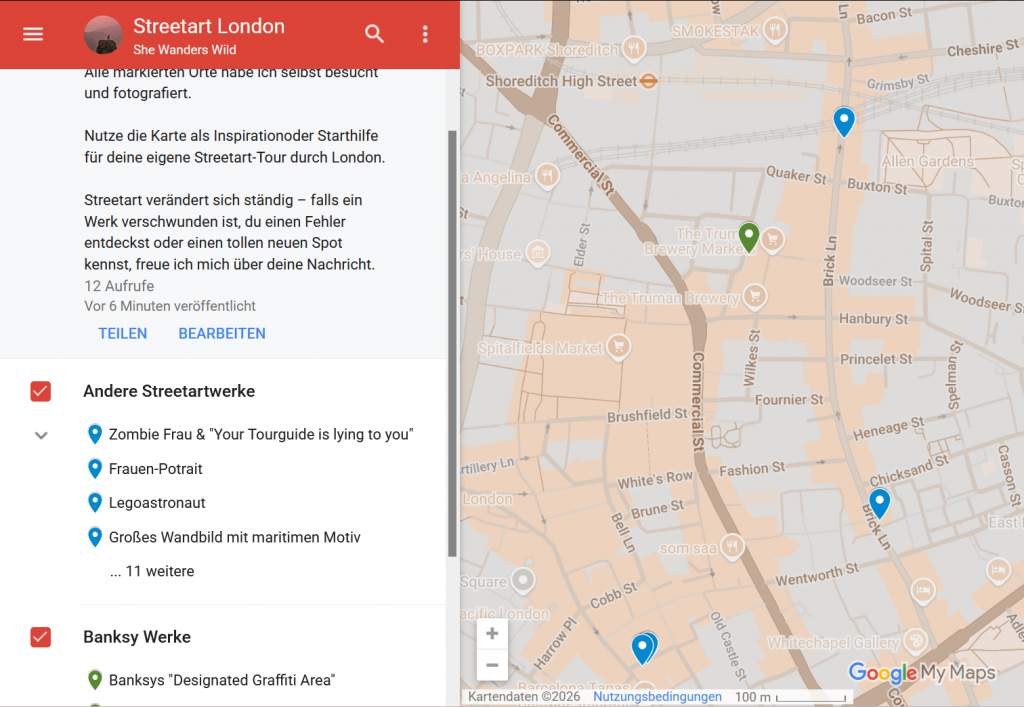This screenshot has height=707, width=1024.
Task: Open the Nutzungsbedingungen link
Action: pyautogui.click(x=657, y=697)
